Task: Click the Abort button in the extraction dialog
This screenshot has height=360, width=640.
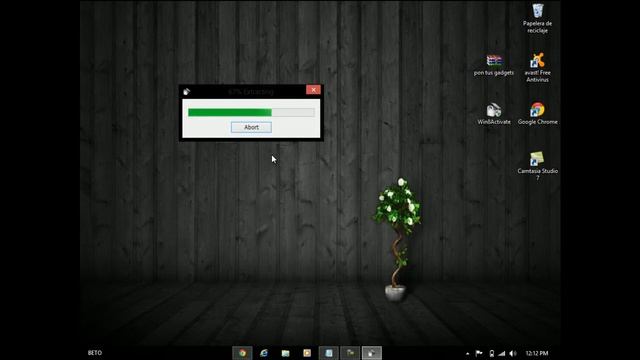Action: click(251, 127)
